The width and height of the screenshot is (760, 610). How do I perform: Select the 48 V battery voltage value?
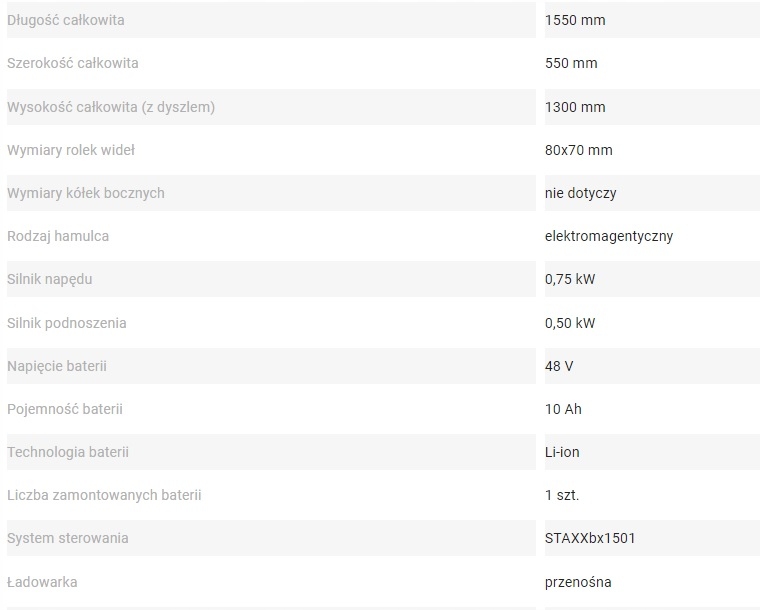click(559, 366)
